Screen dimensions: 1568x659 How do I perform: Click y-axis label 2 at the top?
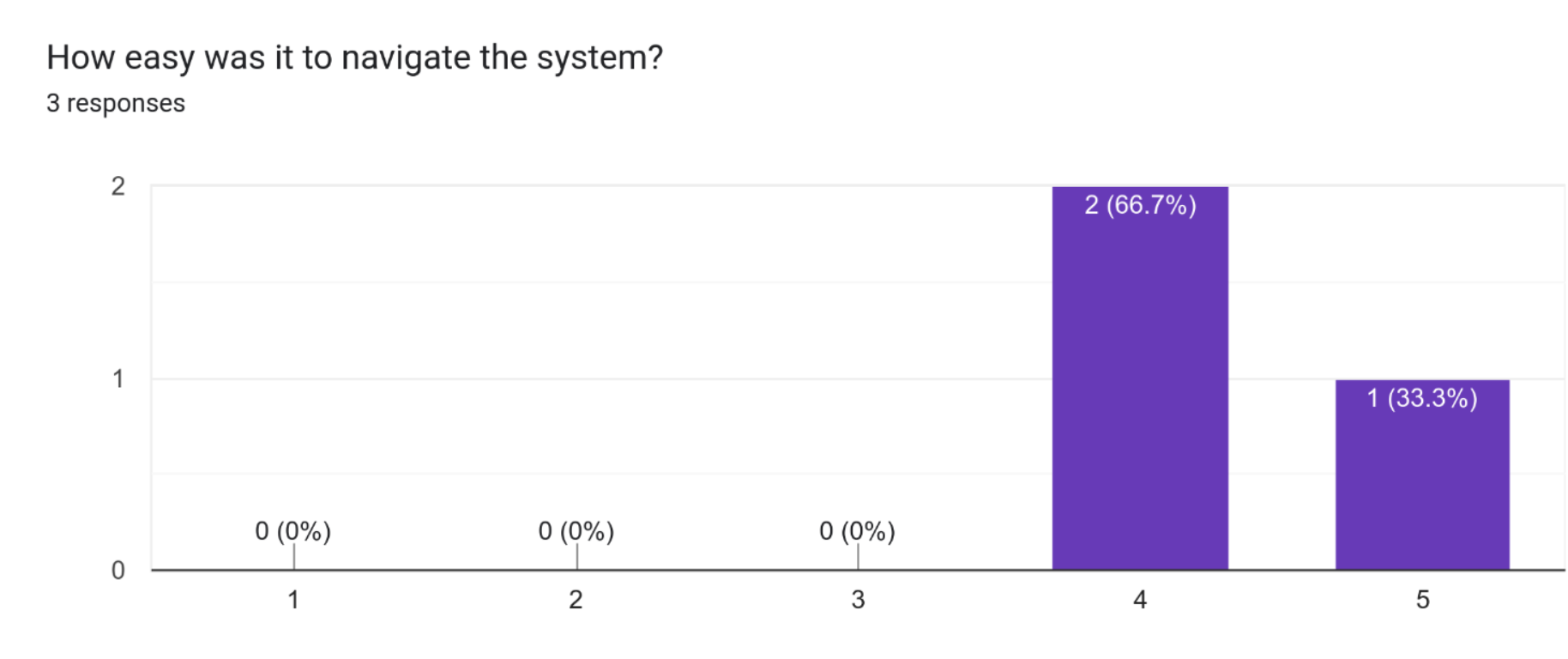click(x=118, y=186)
